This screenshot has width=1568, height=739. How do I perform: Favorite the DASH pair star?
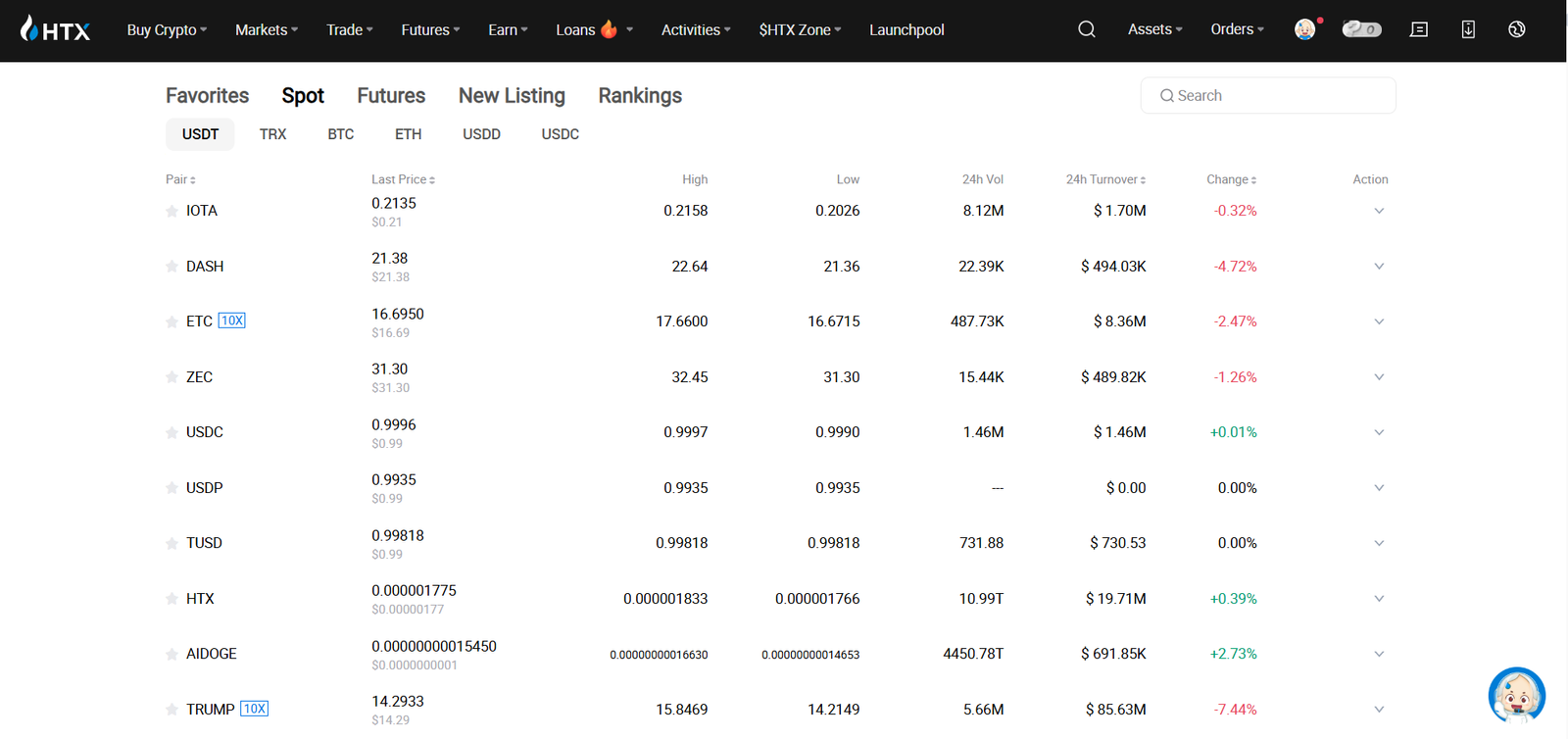172,267
